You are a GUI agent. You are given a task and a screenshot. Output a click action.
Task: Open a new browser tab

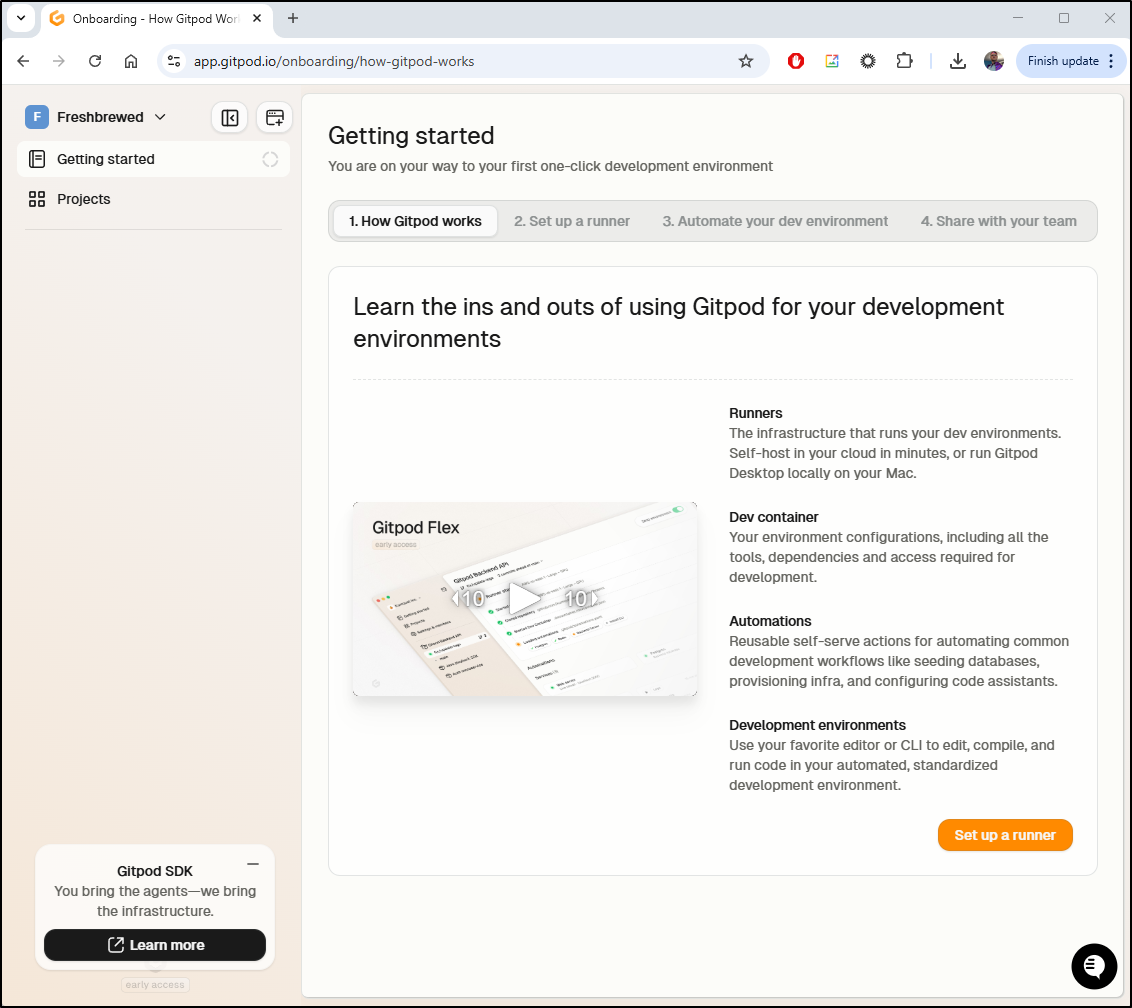click(x=292, y=19)
